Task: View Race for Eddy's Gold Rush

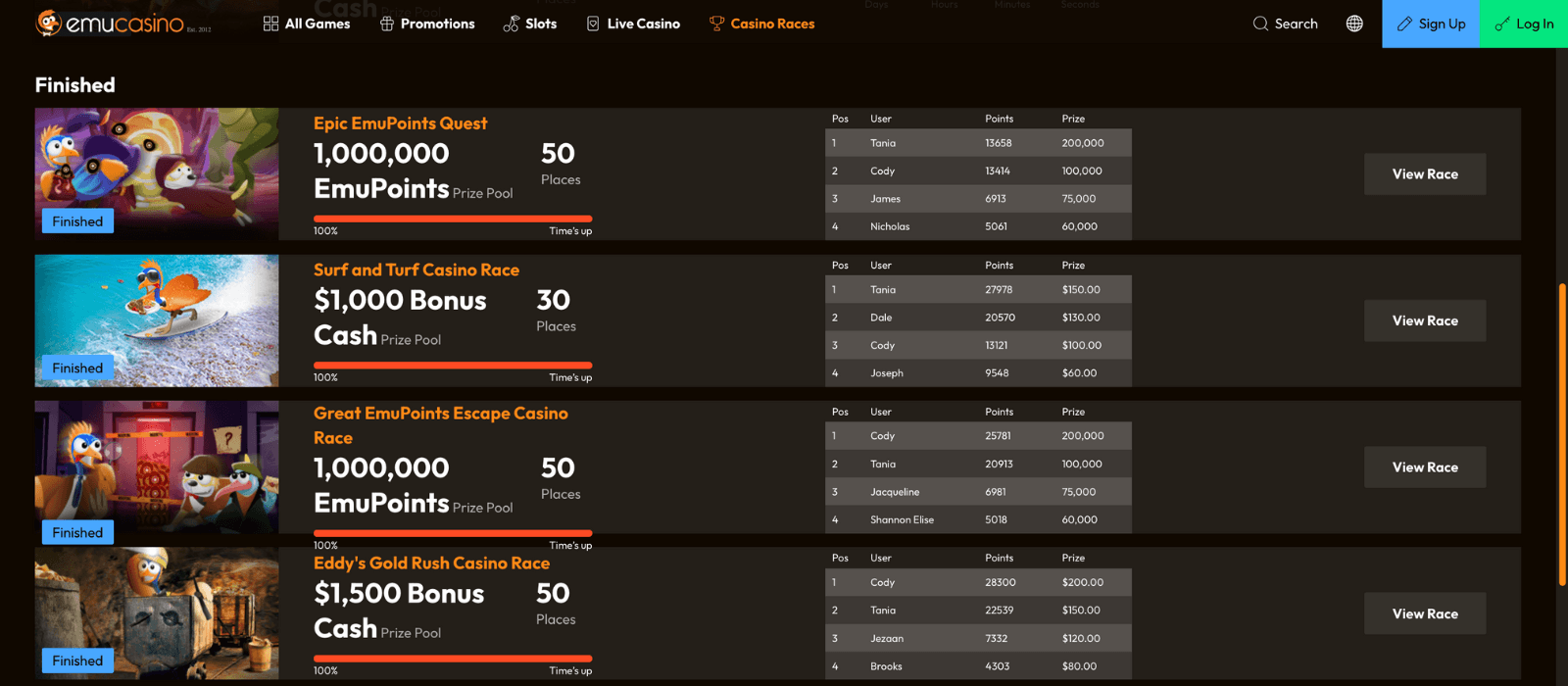Action: [x=1425, y=613]
